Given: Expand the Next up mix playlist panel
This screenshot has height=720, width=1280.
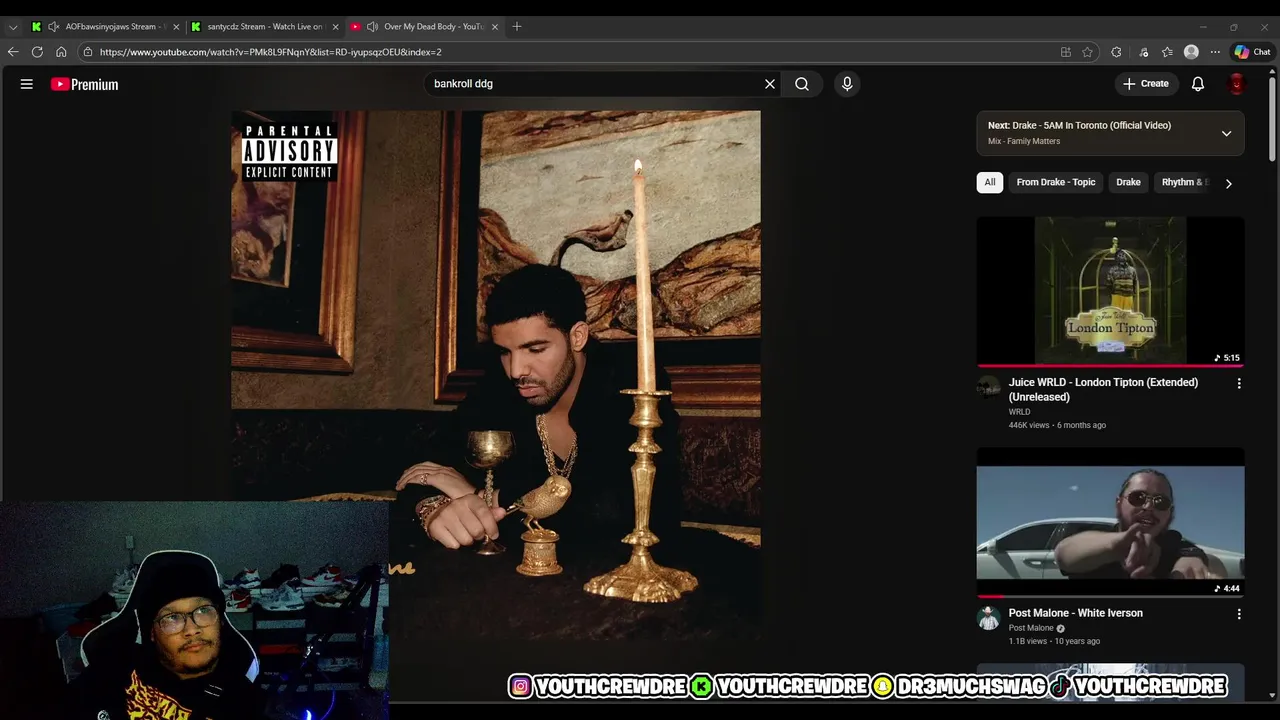Looking at the screenshot, I should pyautogui.click(x=1226, y=133).
